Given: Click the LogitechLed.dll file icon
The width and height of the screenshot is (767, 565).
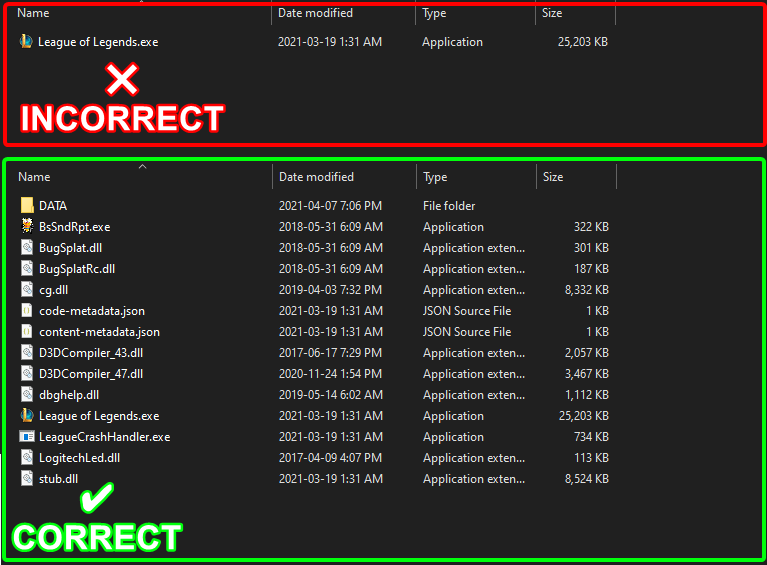Looking at the screenshot, I should (27, 458).
